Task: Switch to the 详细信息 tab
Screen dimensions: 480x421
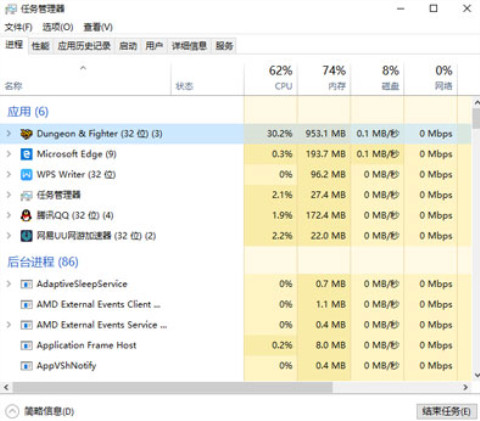Action: pos(189,46)
